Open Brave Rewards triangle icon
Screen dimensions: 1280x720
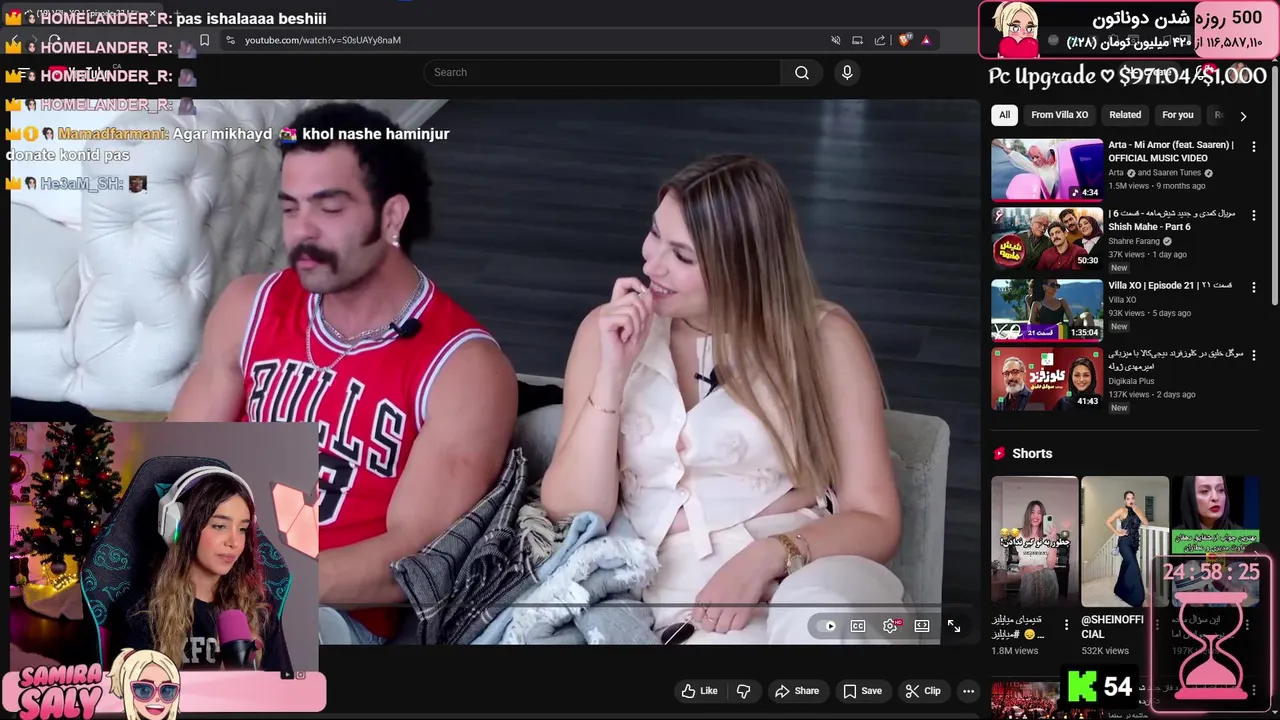[926, 40]
